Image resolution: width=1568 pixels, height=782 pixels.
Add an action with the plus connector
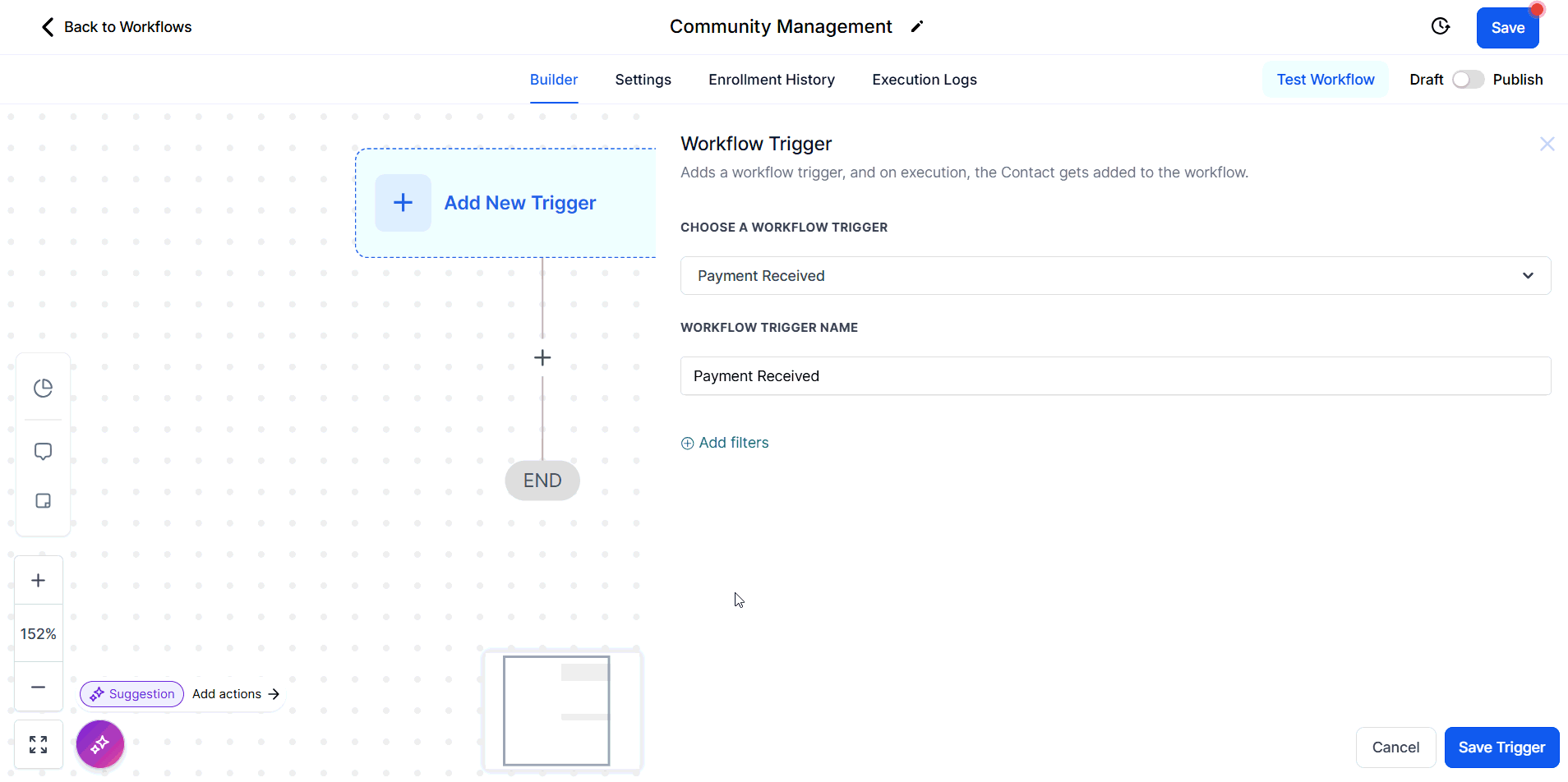[x=542, y=357]
